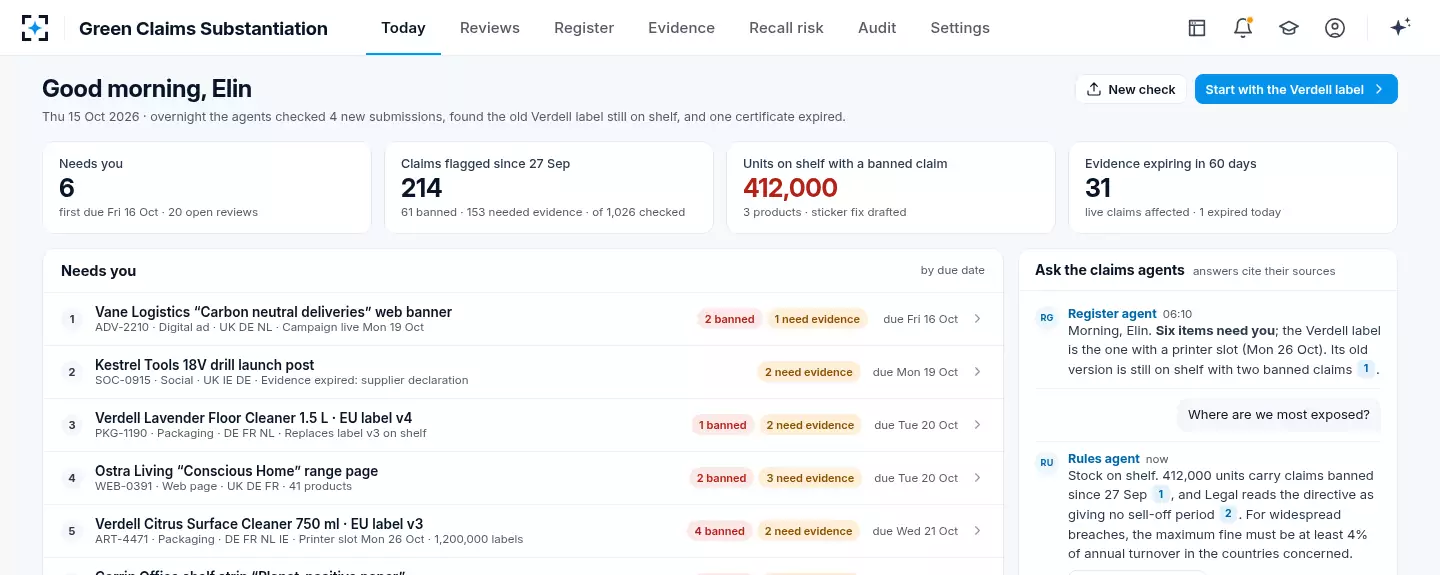Click the 'Register agent' name link
Image resolution: width=1440 pixels, height=575 pixels.
pyautogui.click(x=1112, y=314)
